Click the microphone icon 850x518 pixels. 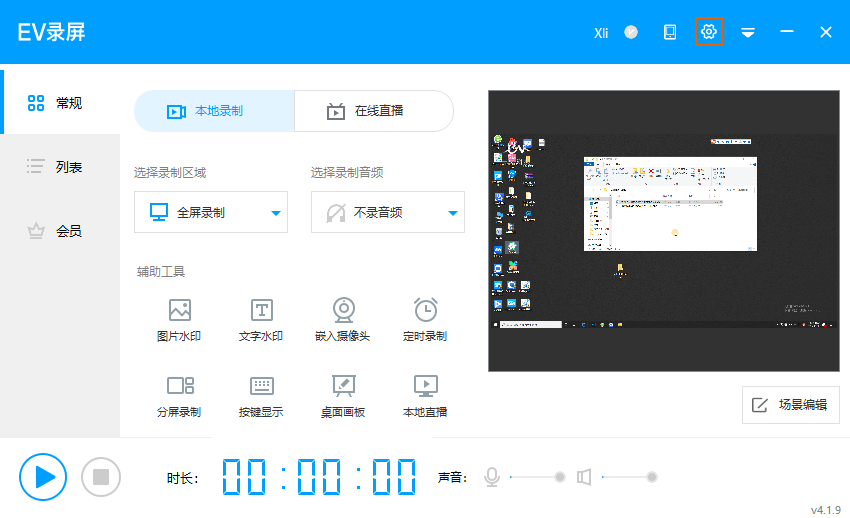492,477
